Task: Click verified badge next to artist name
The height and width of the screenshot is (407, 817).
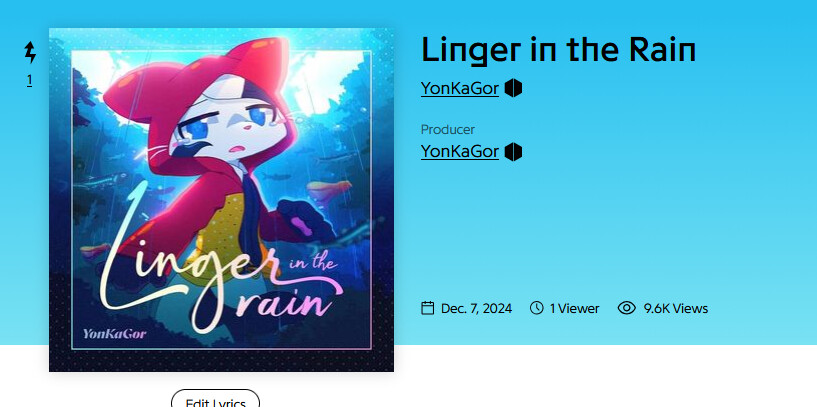Action: coord(513,89)
